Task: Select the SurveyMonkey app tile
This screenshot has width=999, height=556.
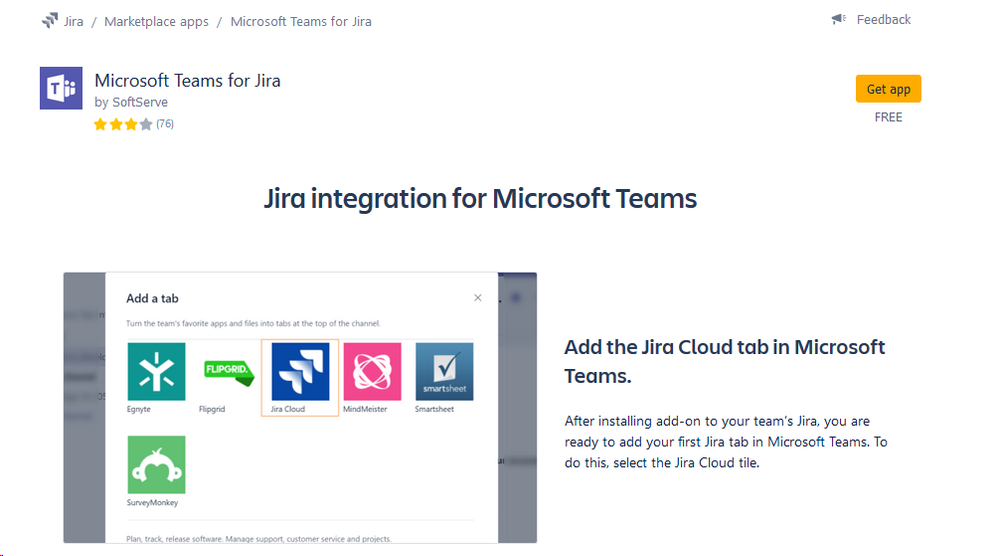Action: coord(156,464)
